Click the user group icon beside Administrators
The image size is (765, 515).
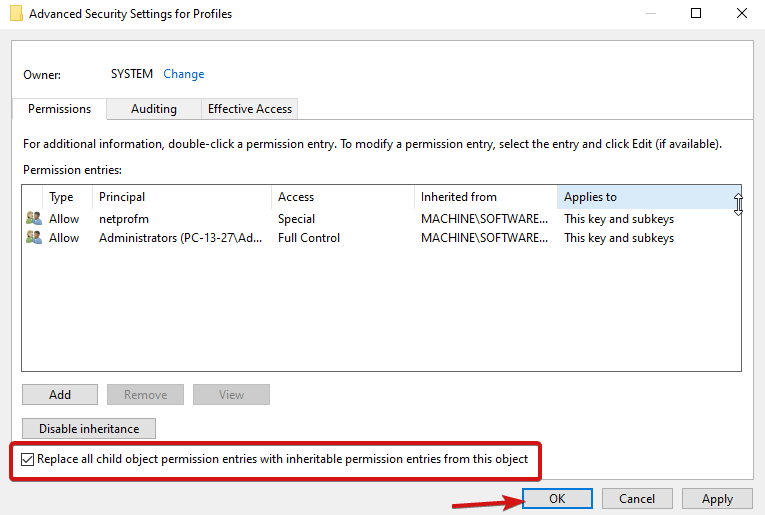[x=34, y=237]
